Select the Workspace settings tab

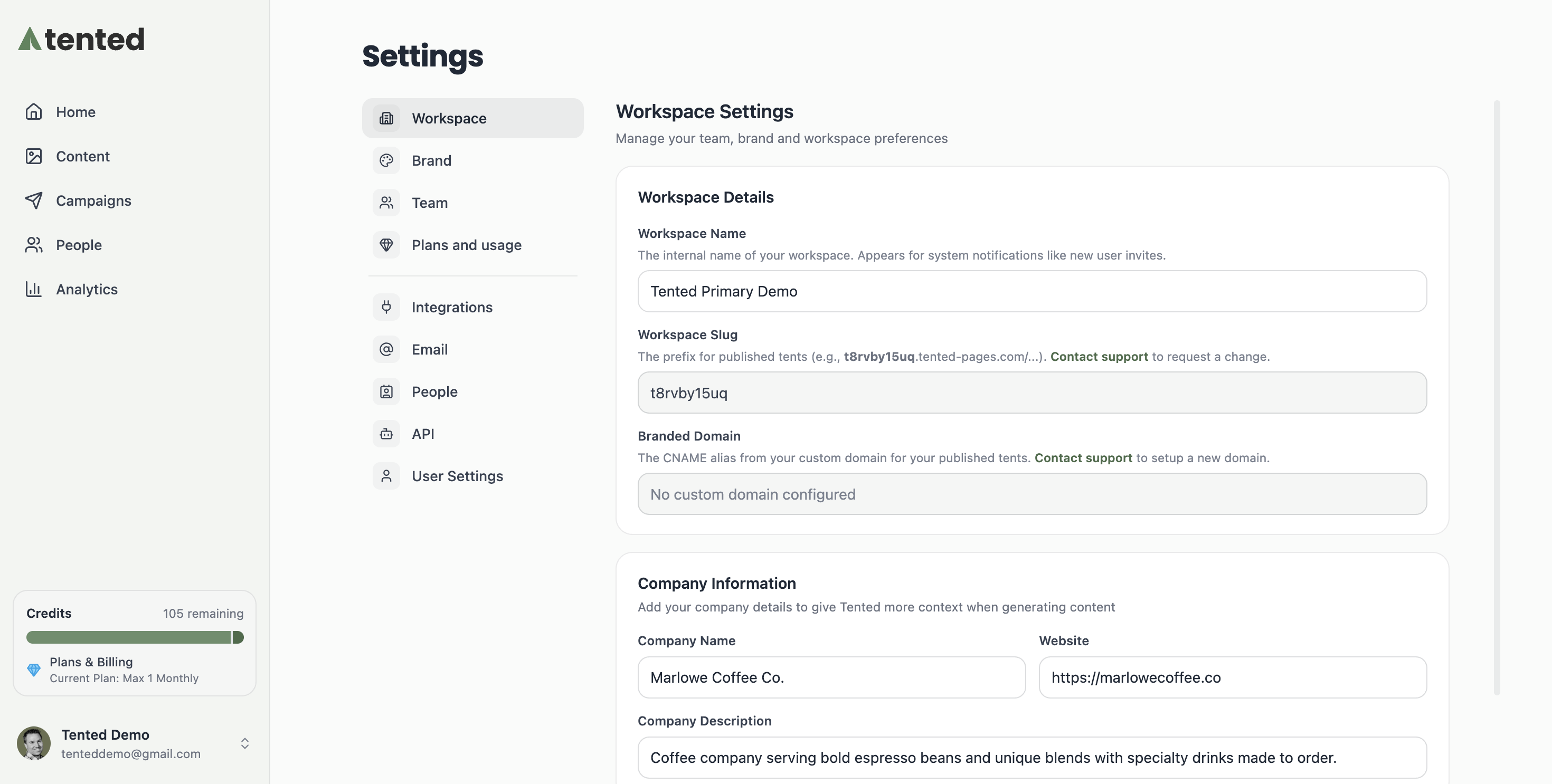pos(472,118)
